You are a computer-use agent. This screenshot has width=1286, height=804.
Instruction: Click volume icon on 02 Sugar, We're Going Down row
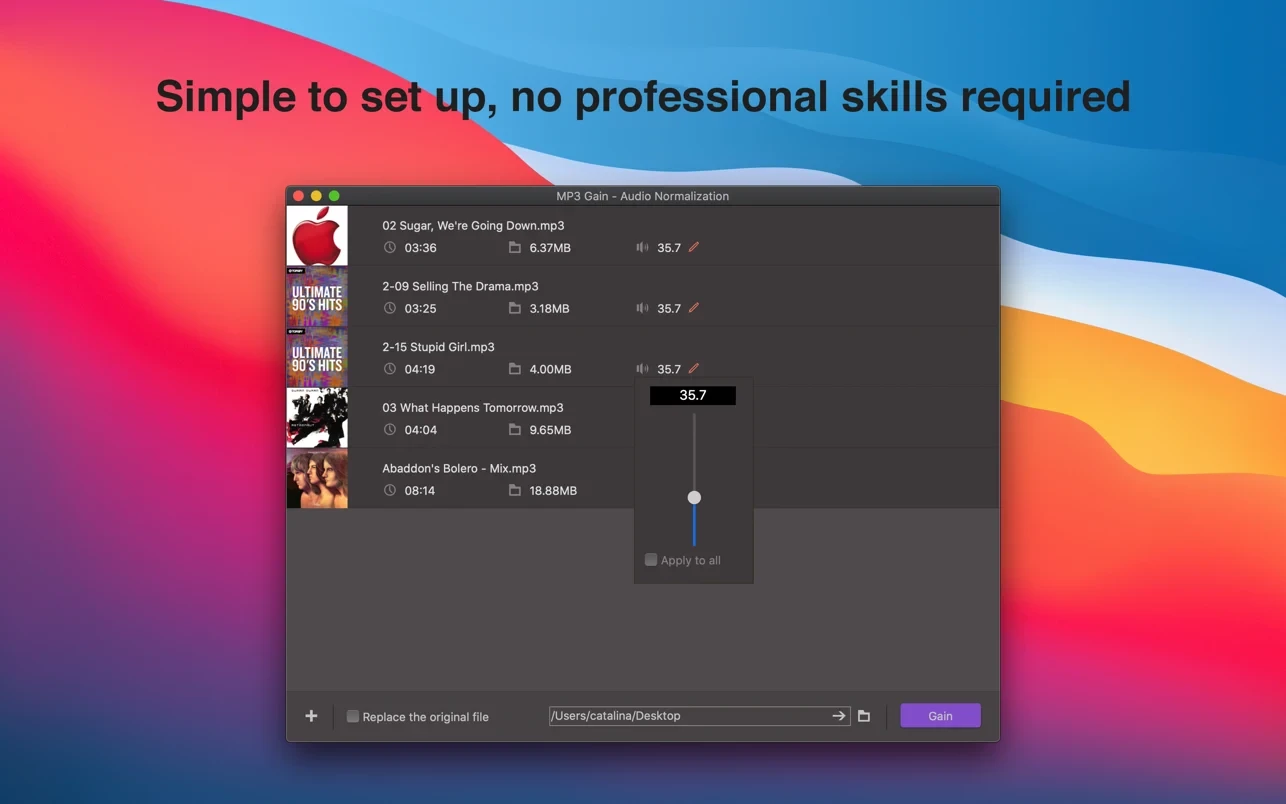tap(642, 248)
